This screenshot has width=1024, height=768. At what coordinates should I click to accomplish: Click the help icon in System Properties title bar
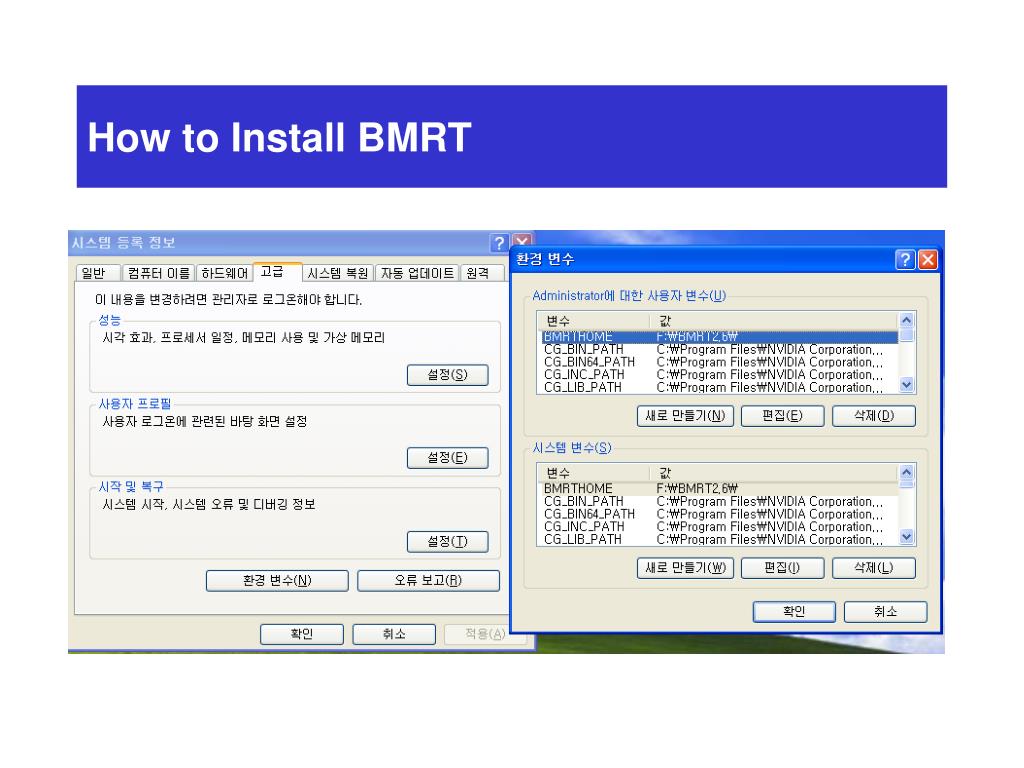(x=499, y=243)
